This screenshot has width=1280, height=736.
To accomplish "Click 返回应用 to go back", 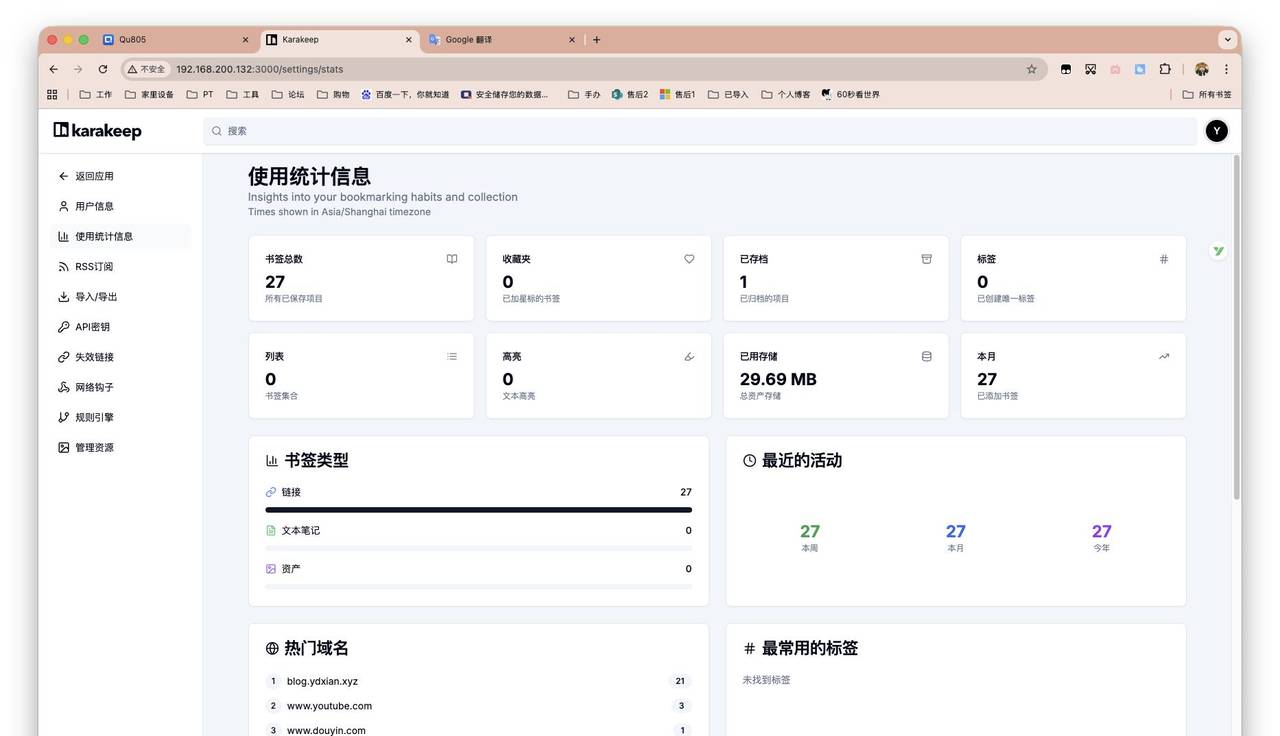I will point(92,175).
